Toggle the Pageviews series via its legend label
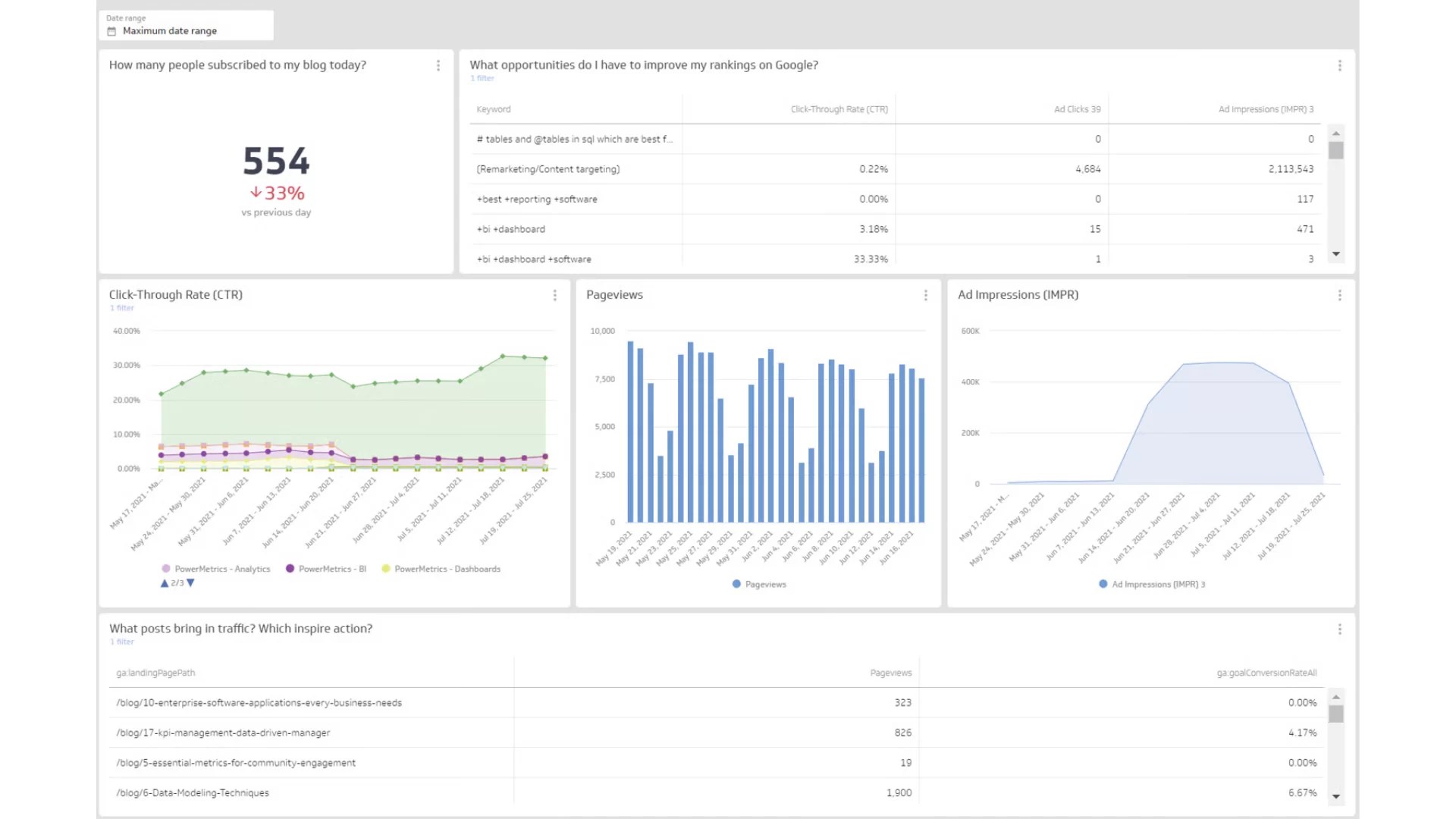Viewport: 1456px width, 819px height. click(766, 584)
